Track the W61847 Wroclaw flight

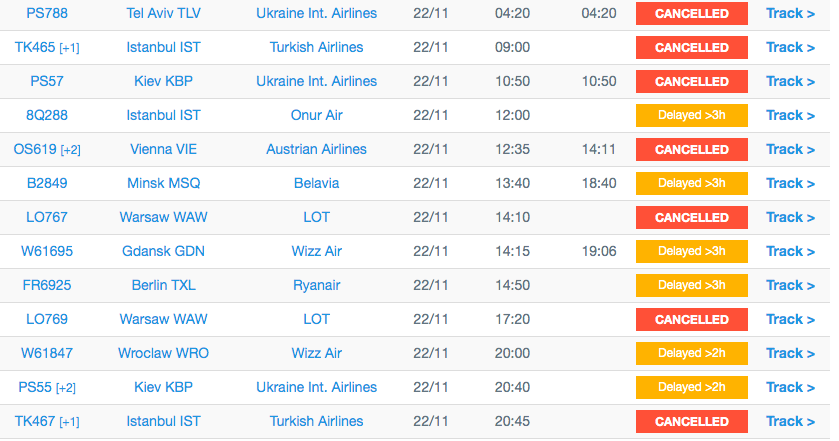tap(790, 353)
